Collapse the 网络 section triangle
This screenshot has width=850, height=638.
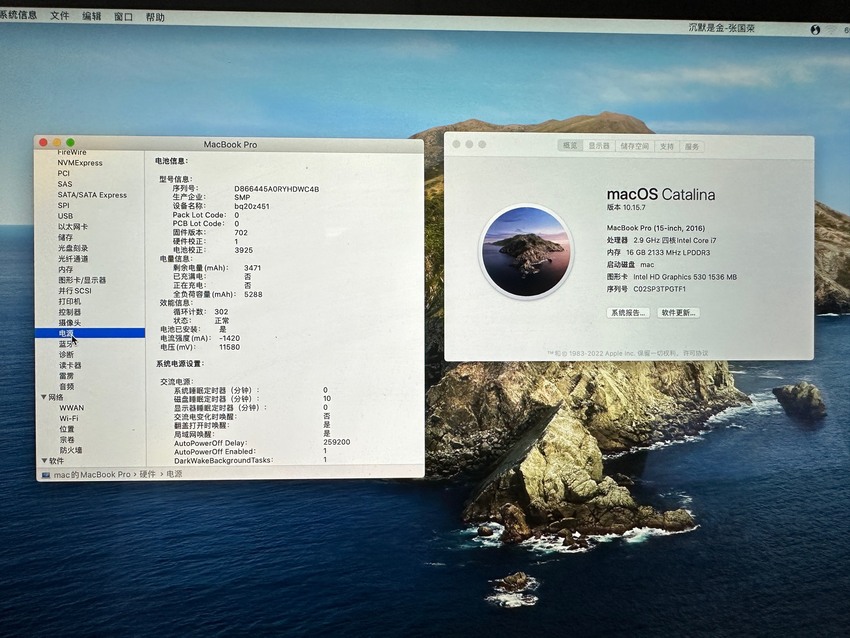point(43,397)
